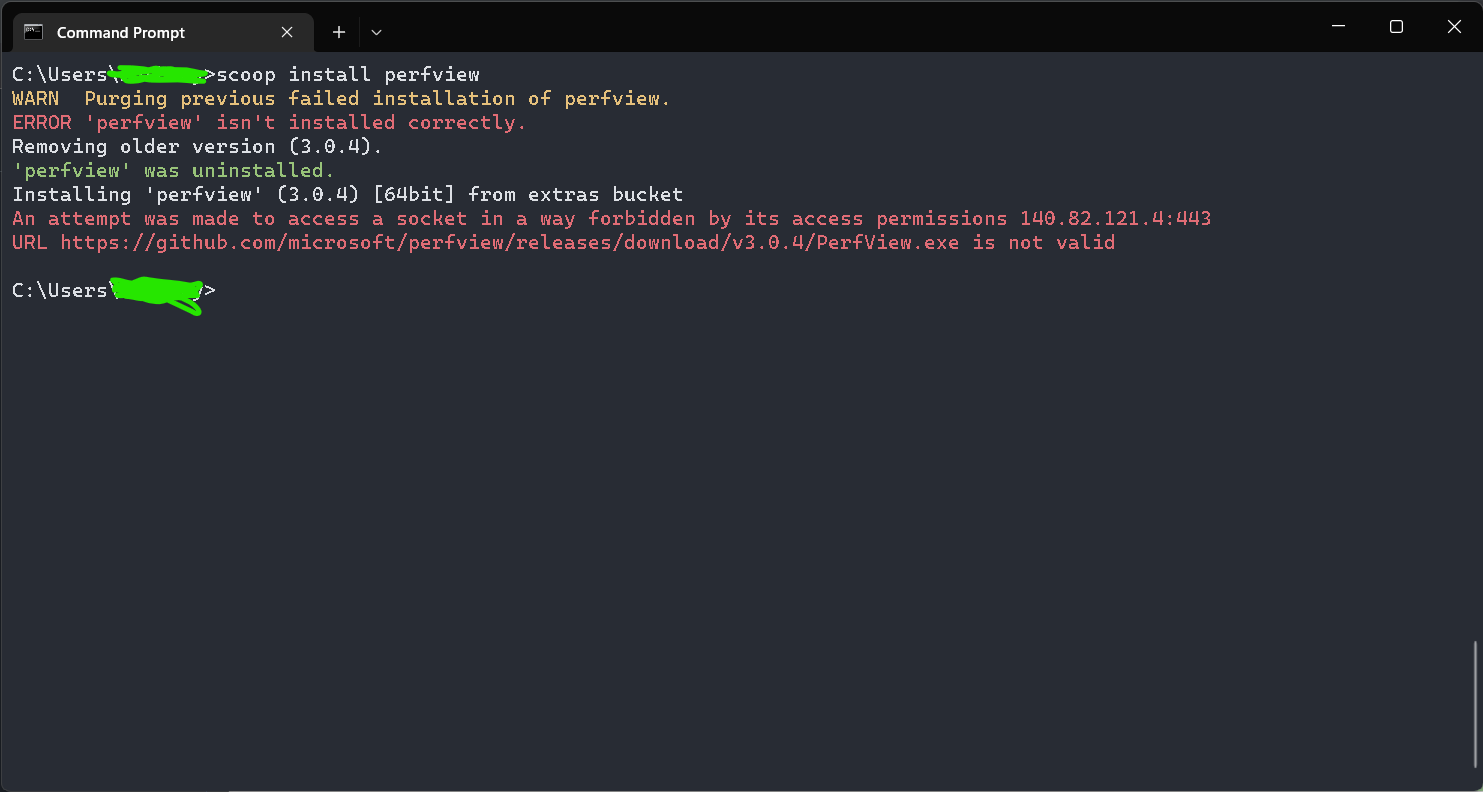Click the IP address 140.82.121.4:443 in the error
The width and height of the screenshot is (1483, 792).
click(1115, 218)
